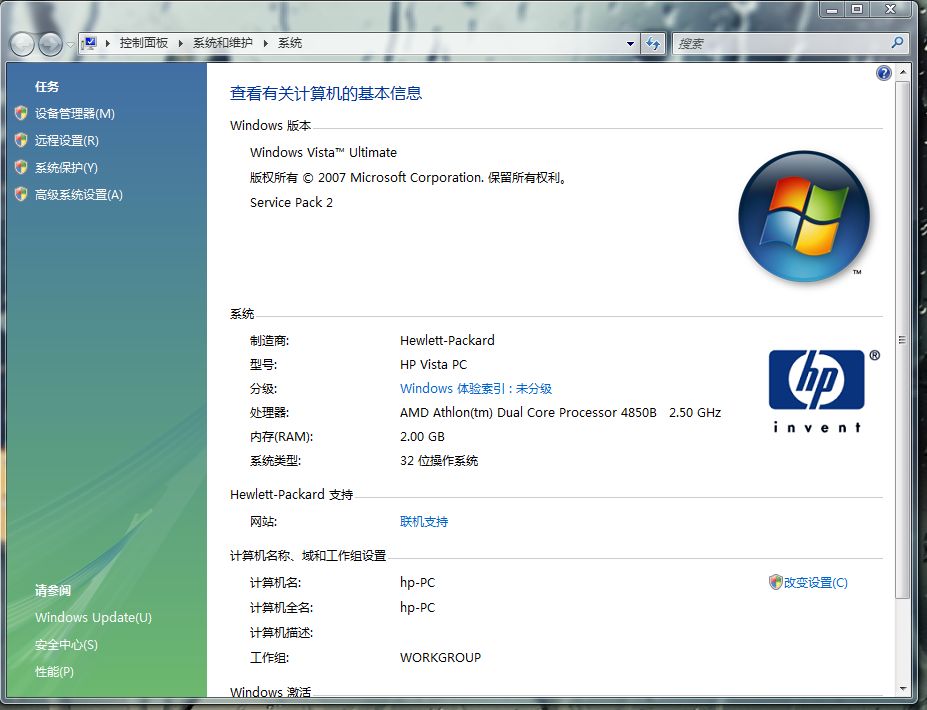The width and height of the screenshot is (927, 710).
Task: Click shield icon beside 系统保护(V)
Action: pyautogui.click(x=21, y=167)
